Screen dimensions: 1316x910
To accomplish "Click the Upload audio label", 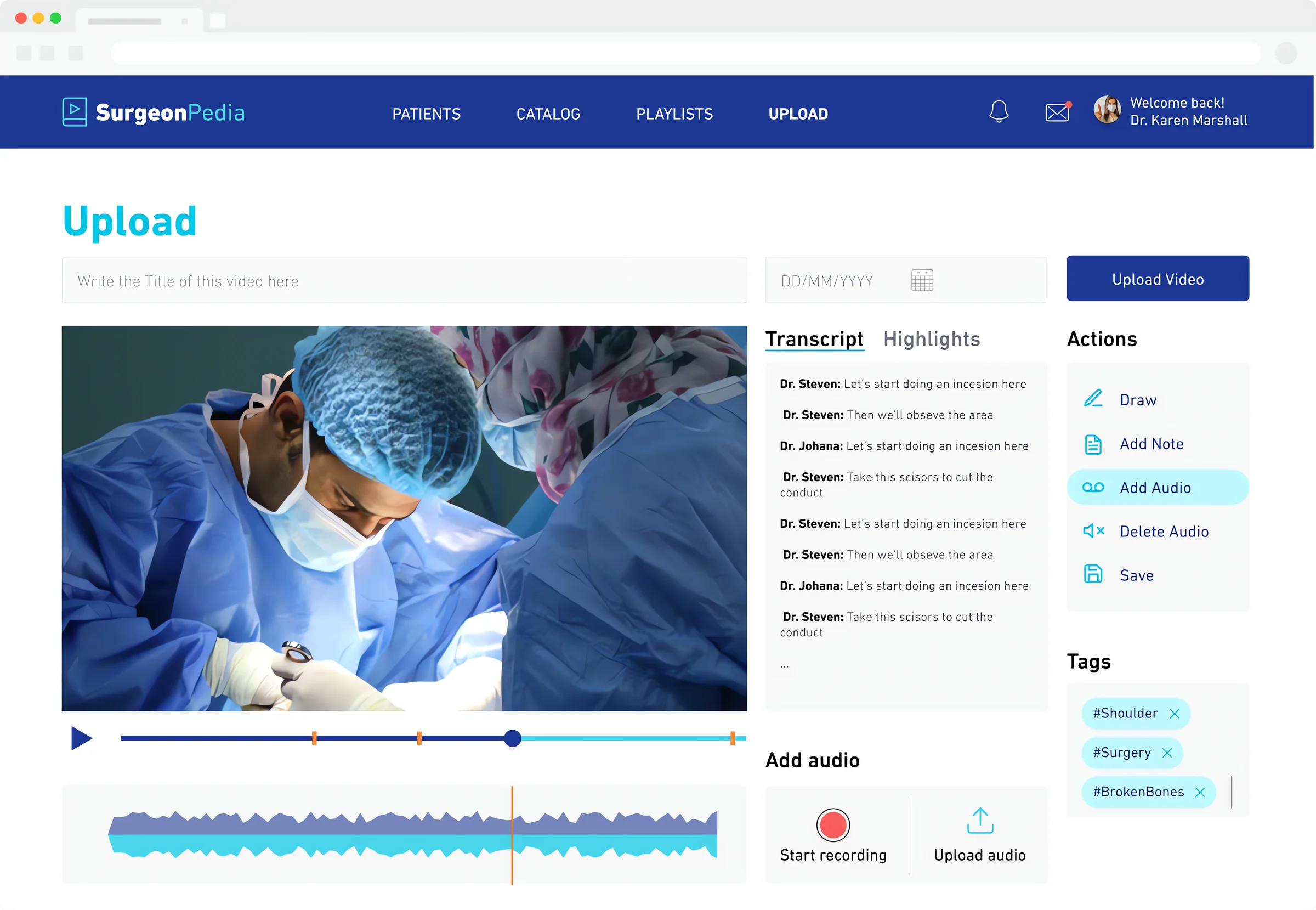I will pos(980,856).
